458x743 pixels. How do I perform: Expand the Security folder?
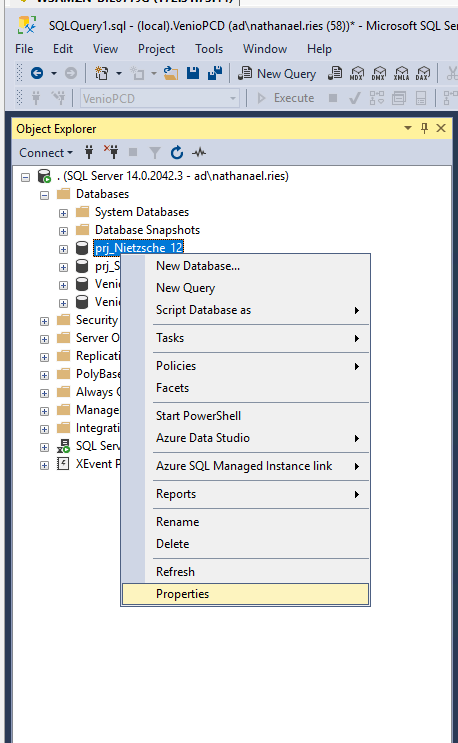click(45, 321)
